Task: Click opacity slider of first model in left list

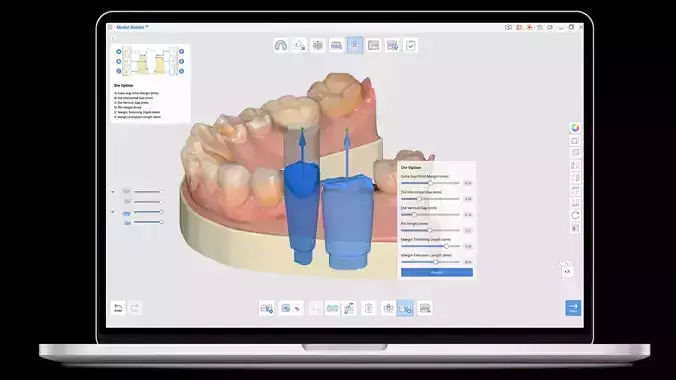Action: click(148, 191)
